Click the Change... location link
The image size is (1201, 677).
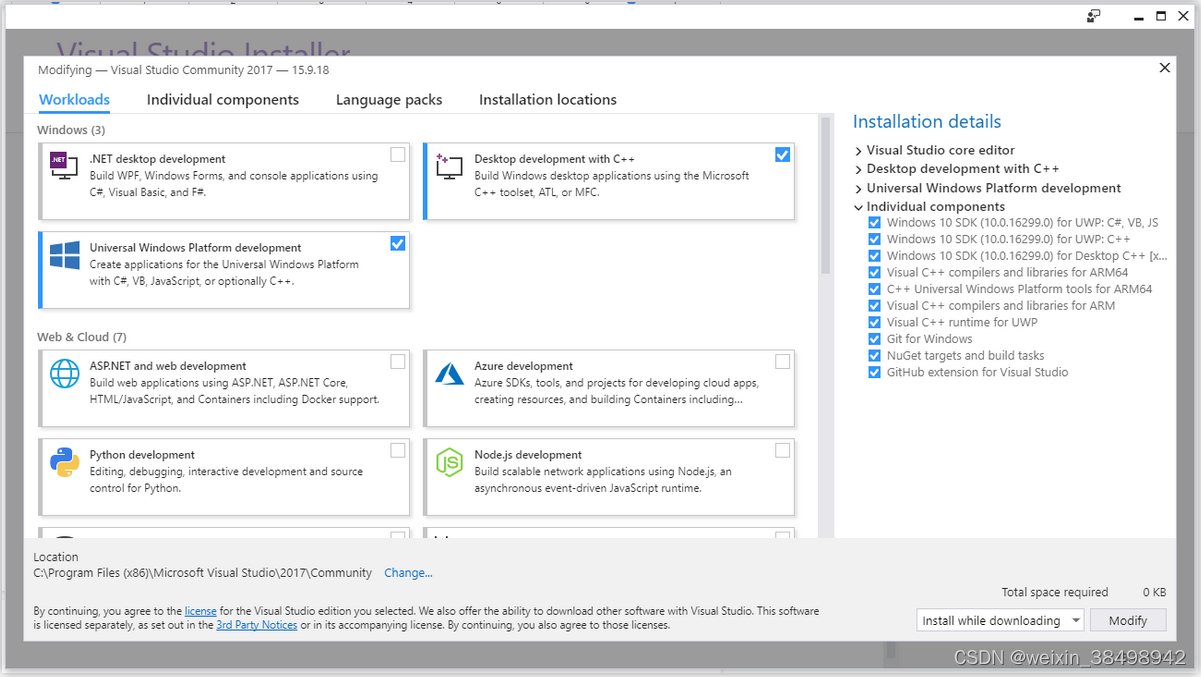(x=408, y=573)
